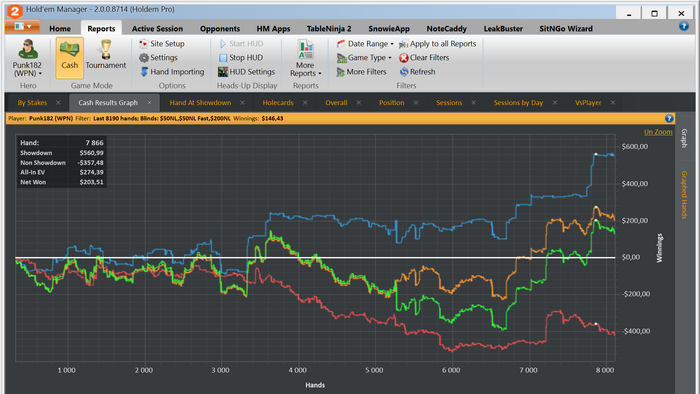This screenshot has height=394, width=700.
Task: Click Apply to all Reports
Action: 438,44
